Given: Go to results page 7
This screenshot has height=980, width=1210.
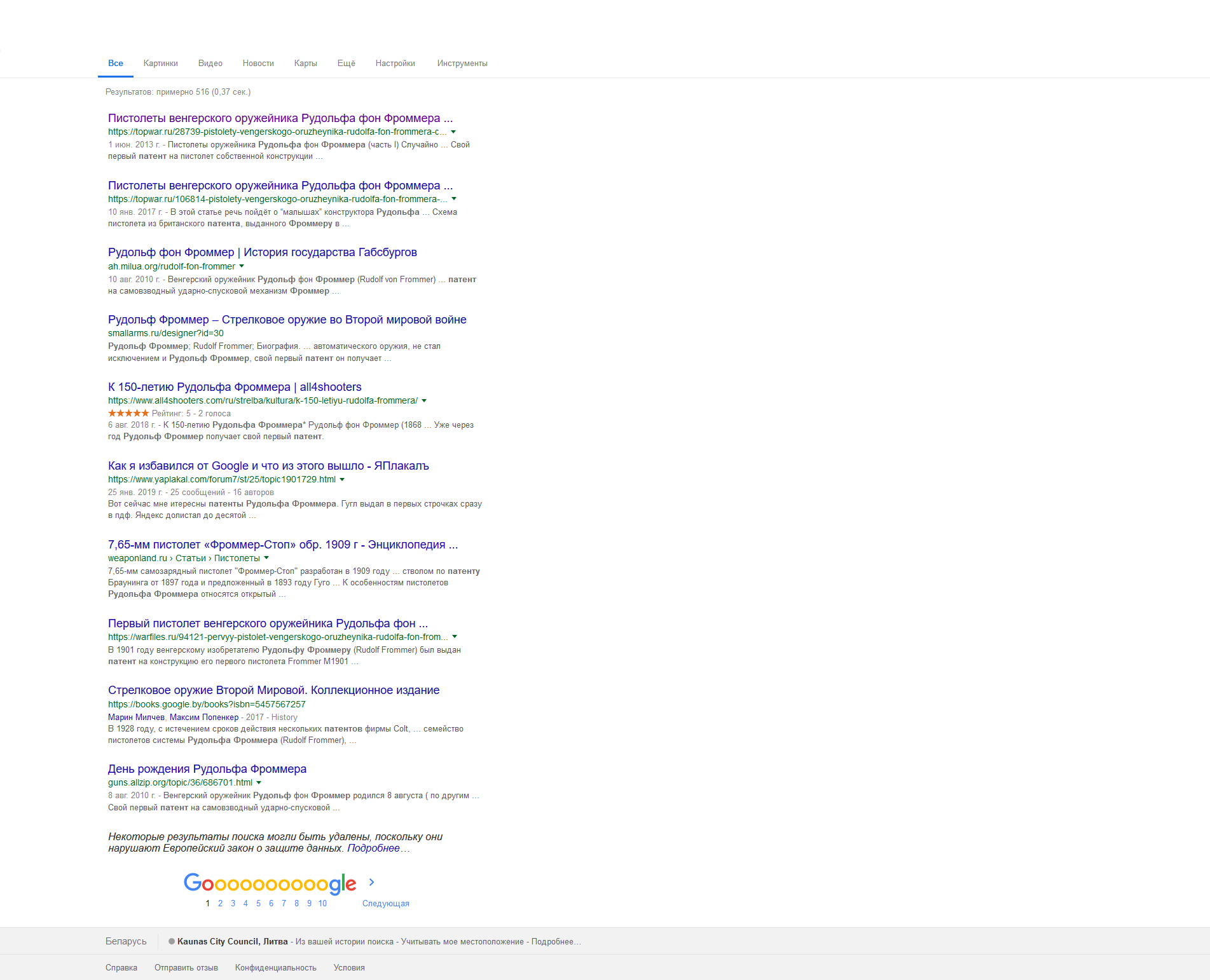Looking at the screenshot, I should [284, 904].
